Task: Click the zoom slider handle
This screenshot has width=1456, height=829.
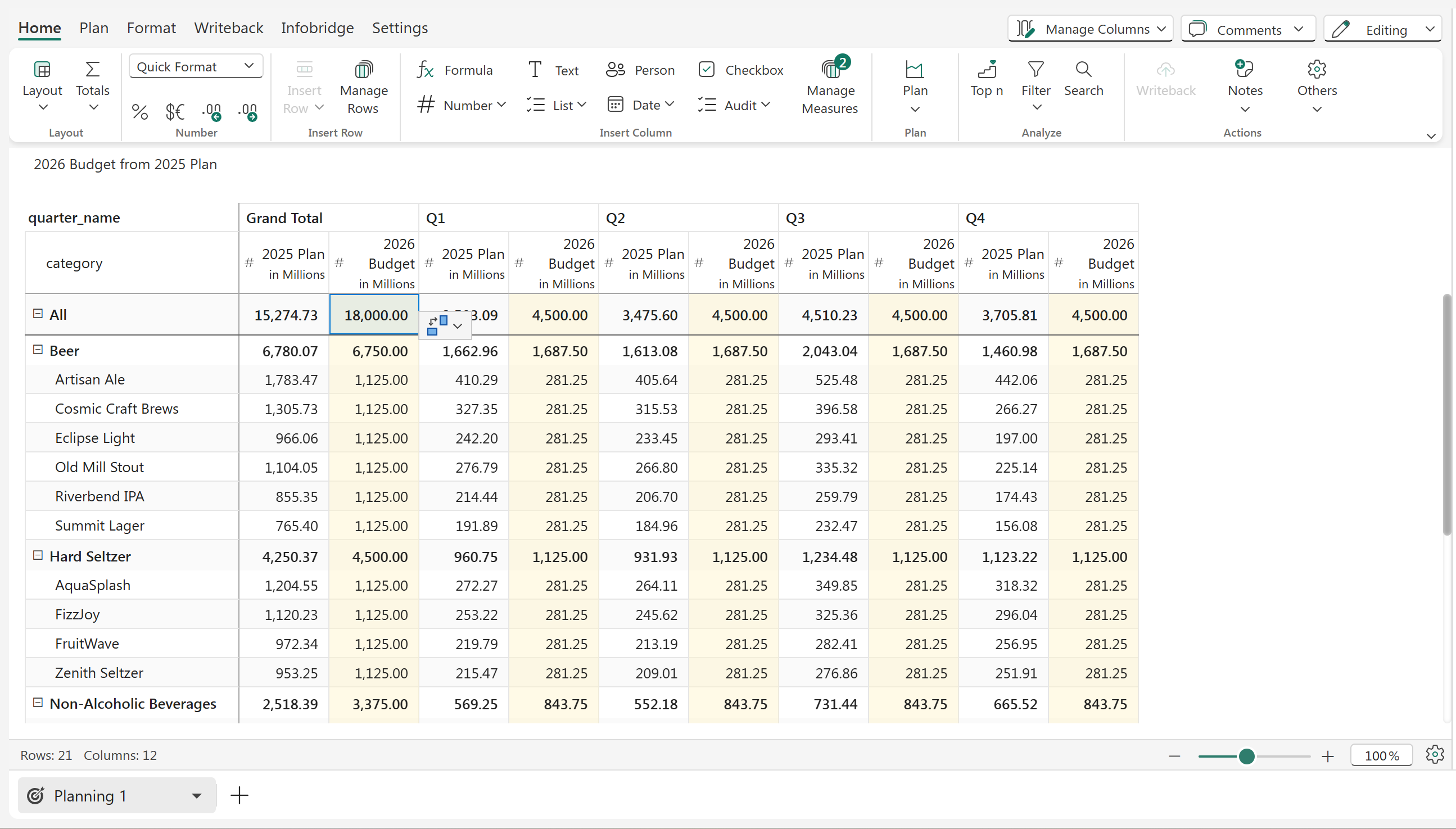Action: (x=1246, y=755)
